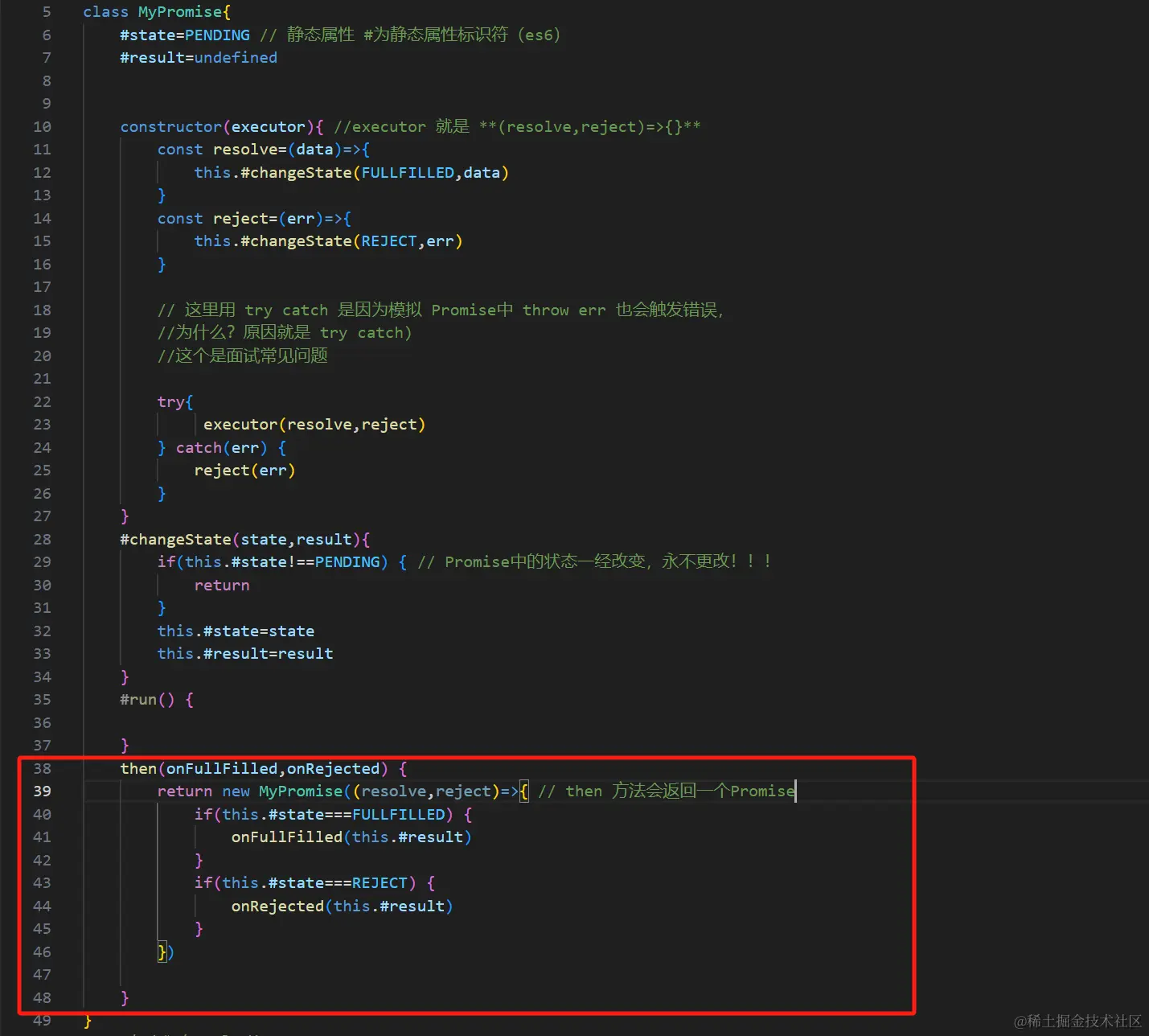Screen dimensions: 1149x1036
Task: Click #changeState method definition on line 28
Action: [x=245, y=540]
